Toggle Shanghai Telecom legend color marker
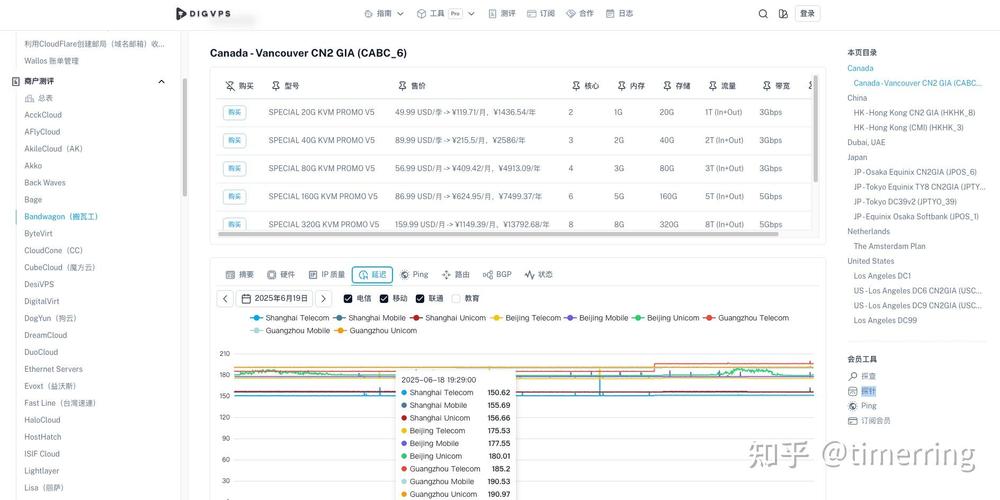Image resolution: width=1000 pixels, height=500 pixels. 256,318
